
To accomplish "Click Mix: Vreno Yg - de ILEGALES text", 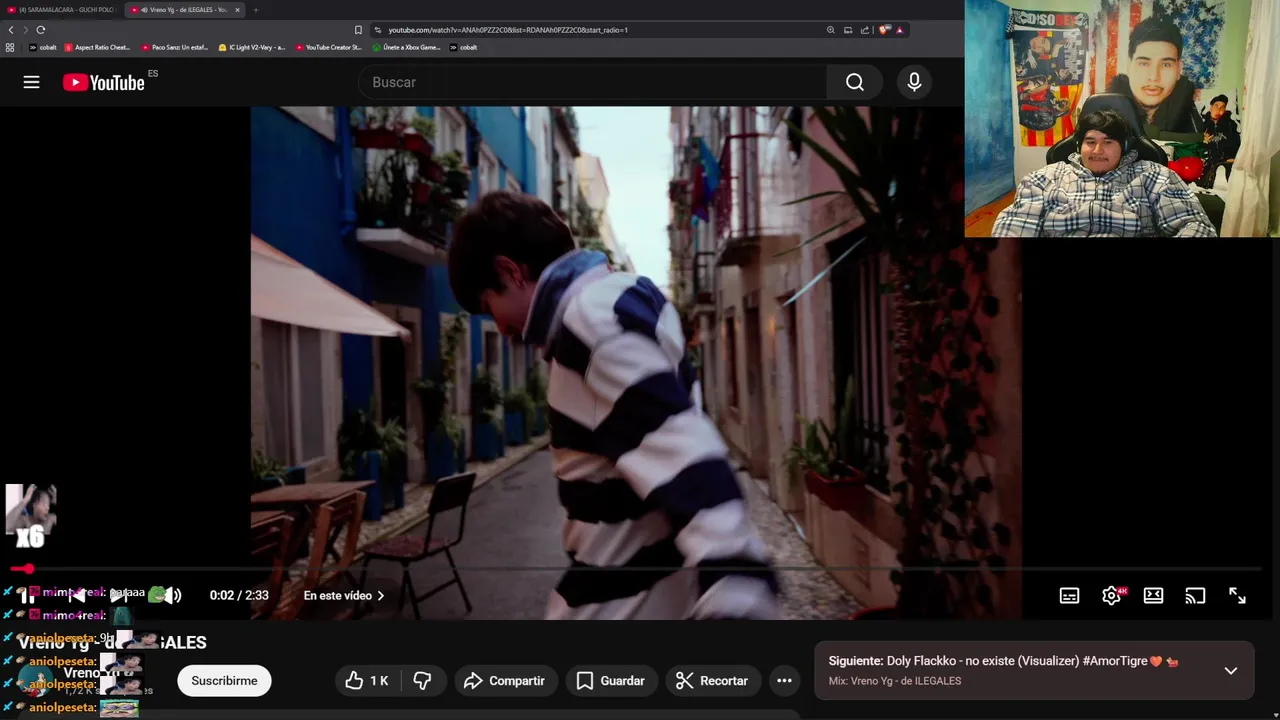I will (x=895, y=681).
